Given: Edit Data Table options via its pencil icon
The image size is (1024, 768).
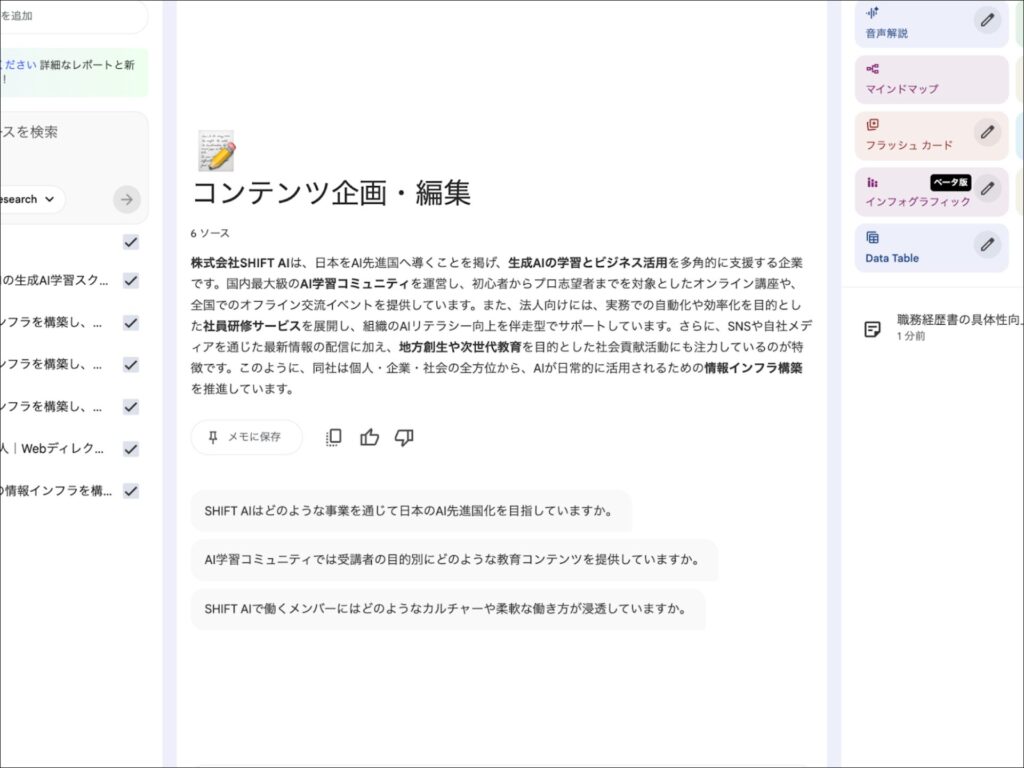Looking at the screenshot, I should 988,245.
